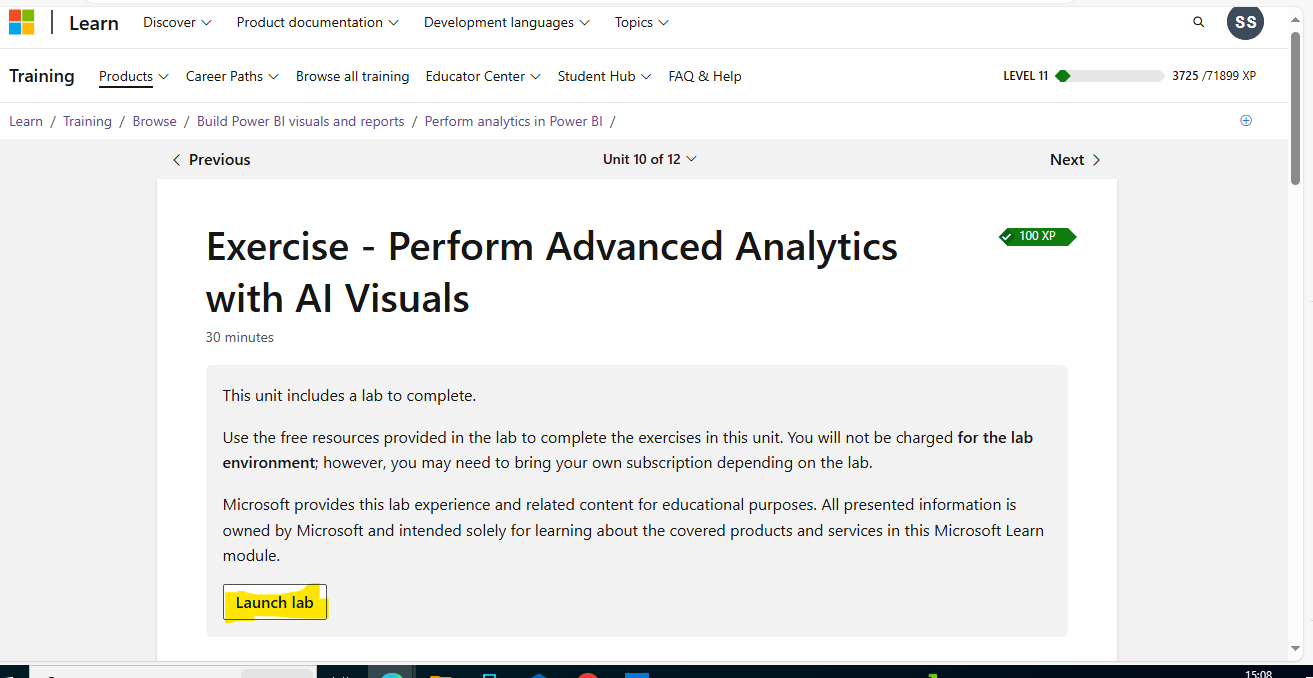The image size is (1313, 678).
Task: Go to Browse all training
Action: 352,76
